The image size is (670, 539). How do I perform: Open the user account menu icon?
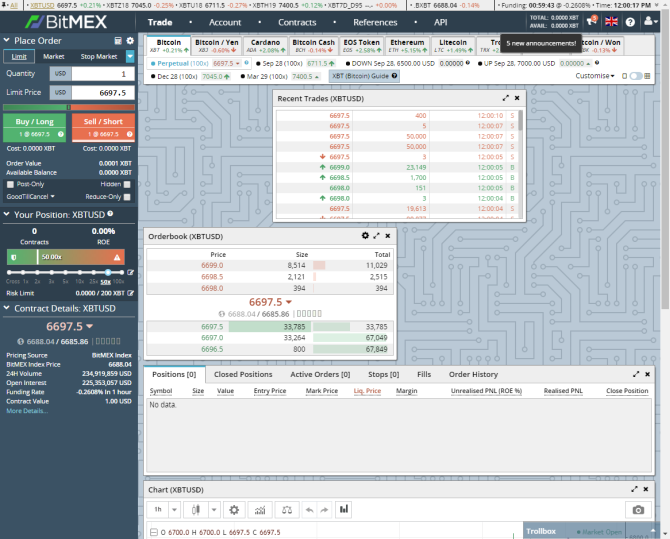650,21
